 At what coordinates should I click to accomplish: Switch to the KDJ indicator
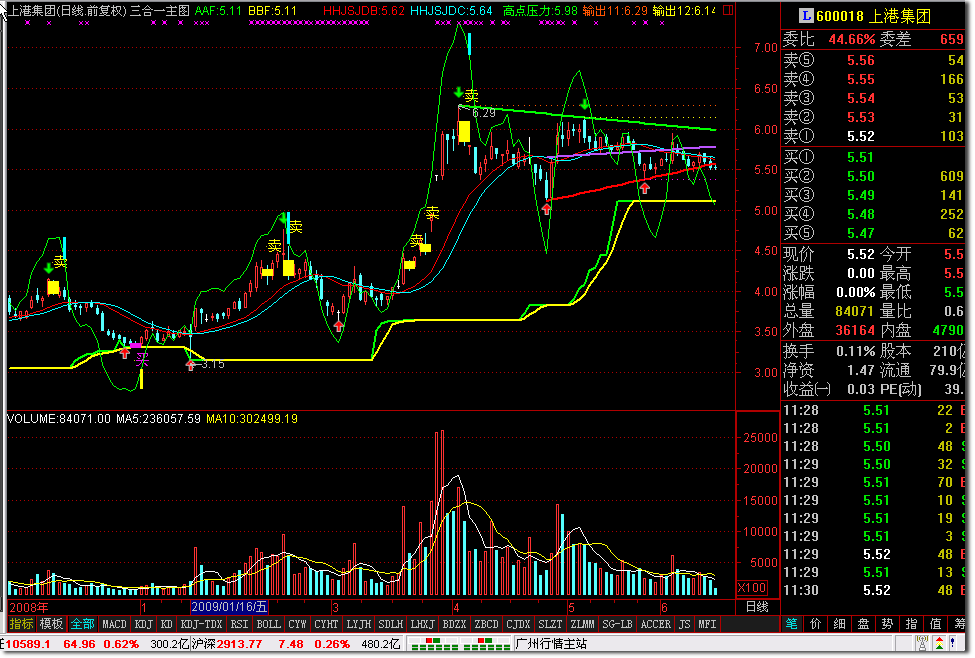pos(144,624)
